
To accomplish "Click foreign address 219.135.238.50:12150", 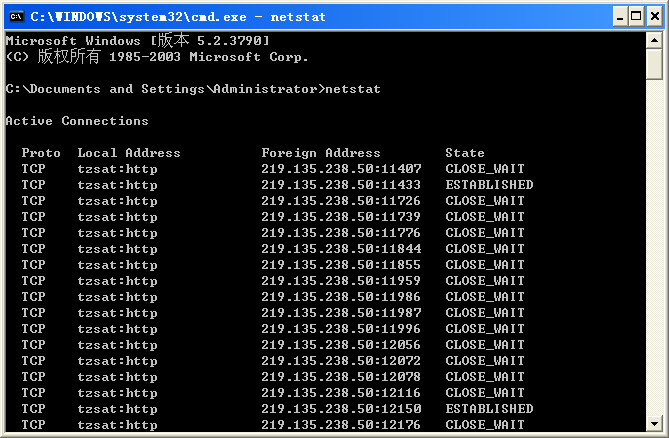I will [x=341, y=409].
